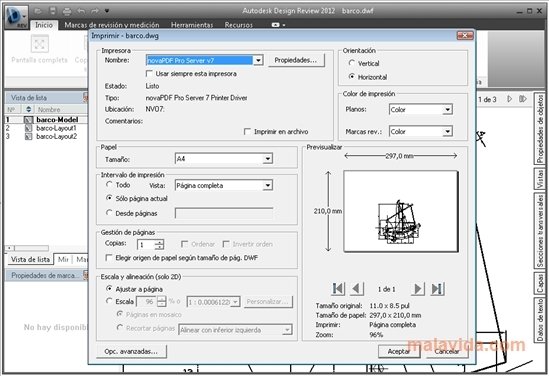Select Vertical orientation
Screen dimensions: 549x376
tap(352, 63)
